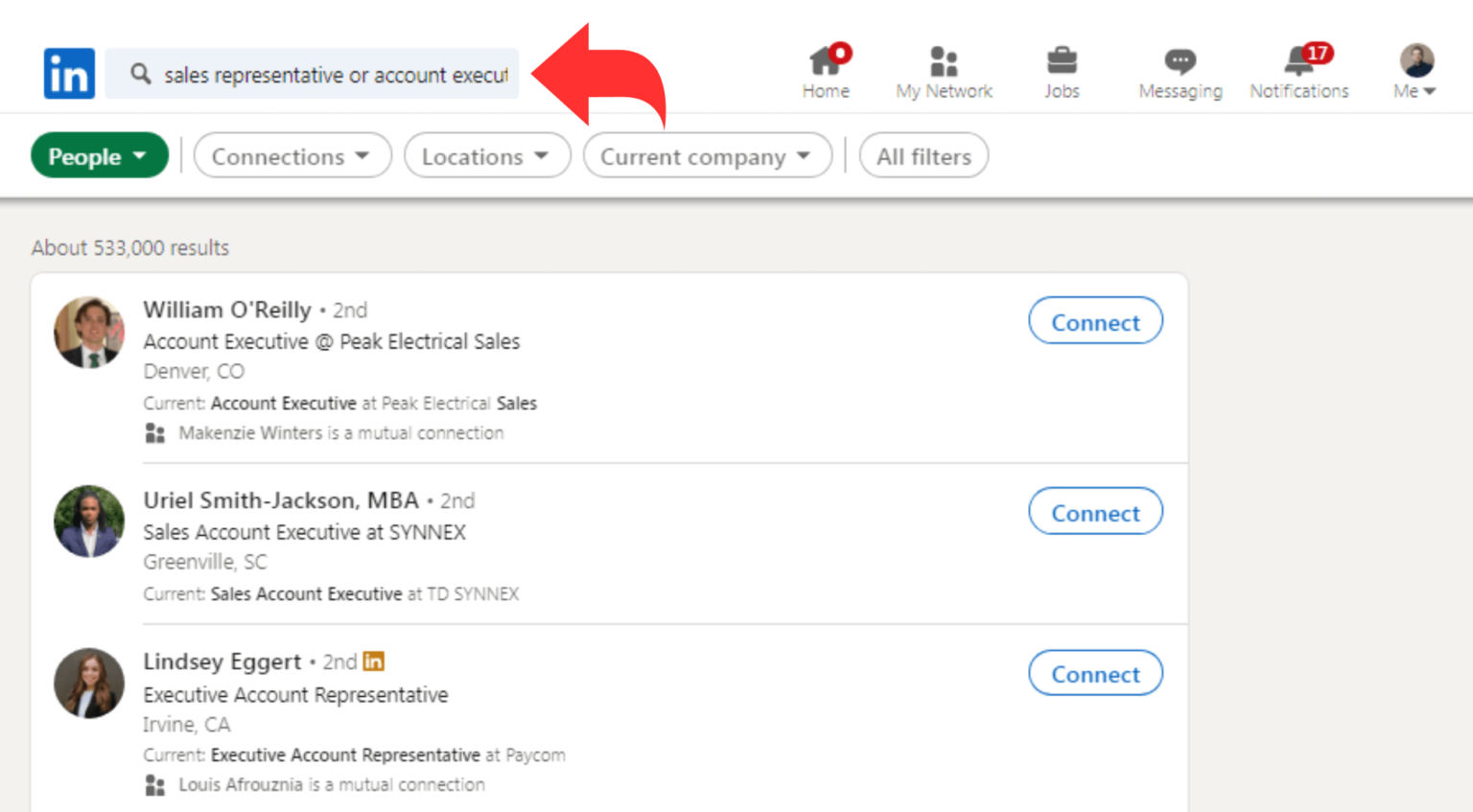Open All filters panel
This screenshot has height=812, width=1473.
(x=924, y=155)
